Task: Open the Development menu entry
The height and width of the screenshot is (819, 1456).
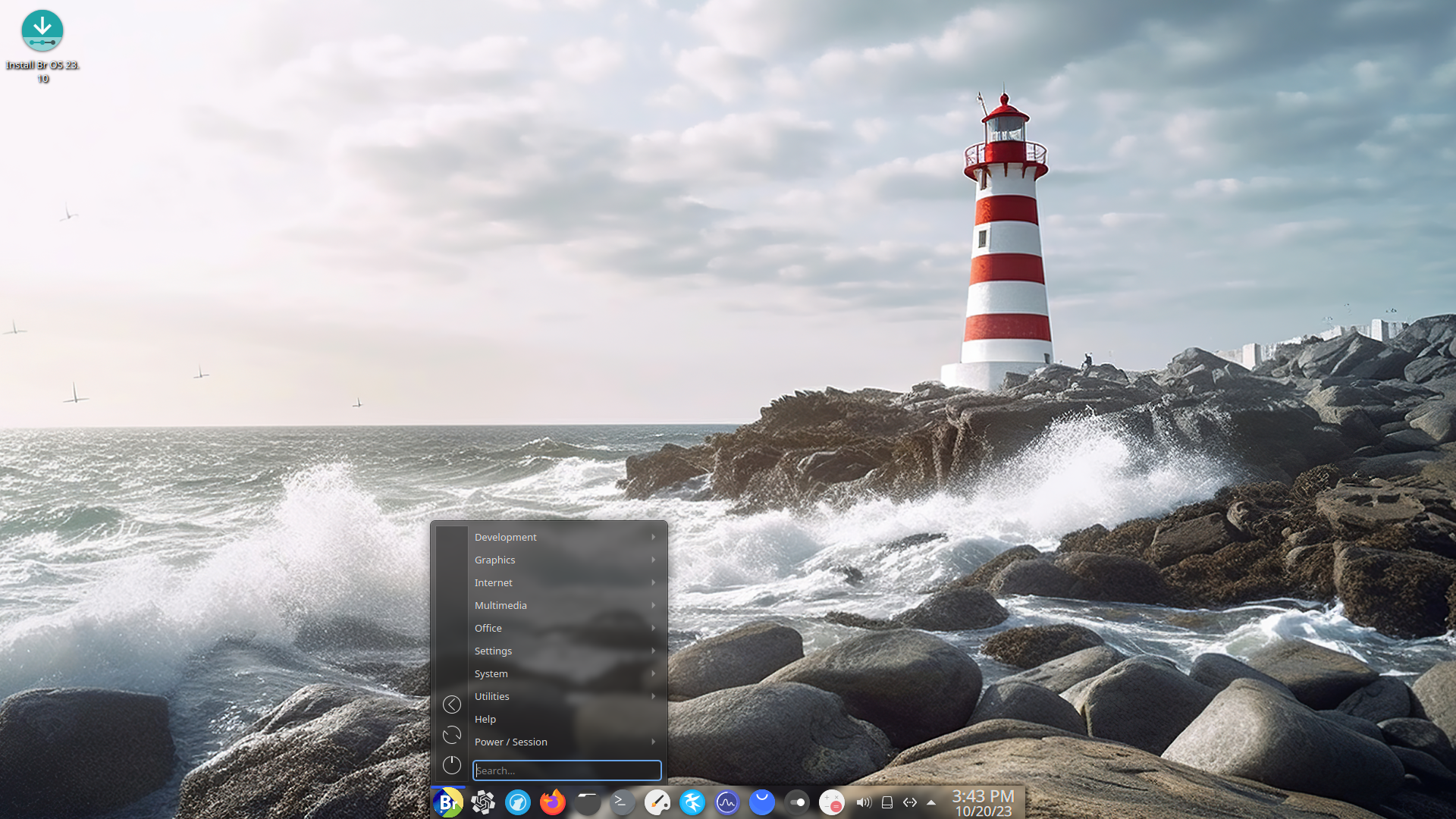Action: pos(567,537)
